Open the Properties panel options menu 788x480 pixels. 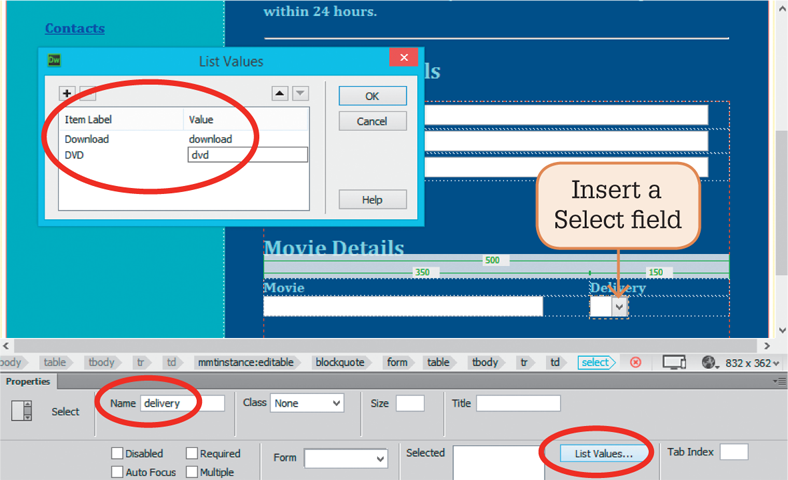[779, 381]
